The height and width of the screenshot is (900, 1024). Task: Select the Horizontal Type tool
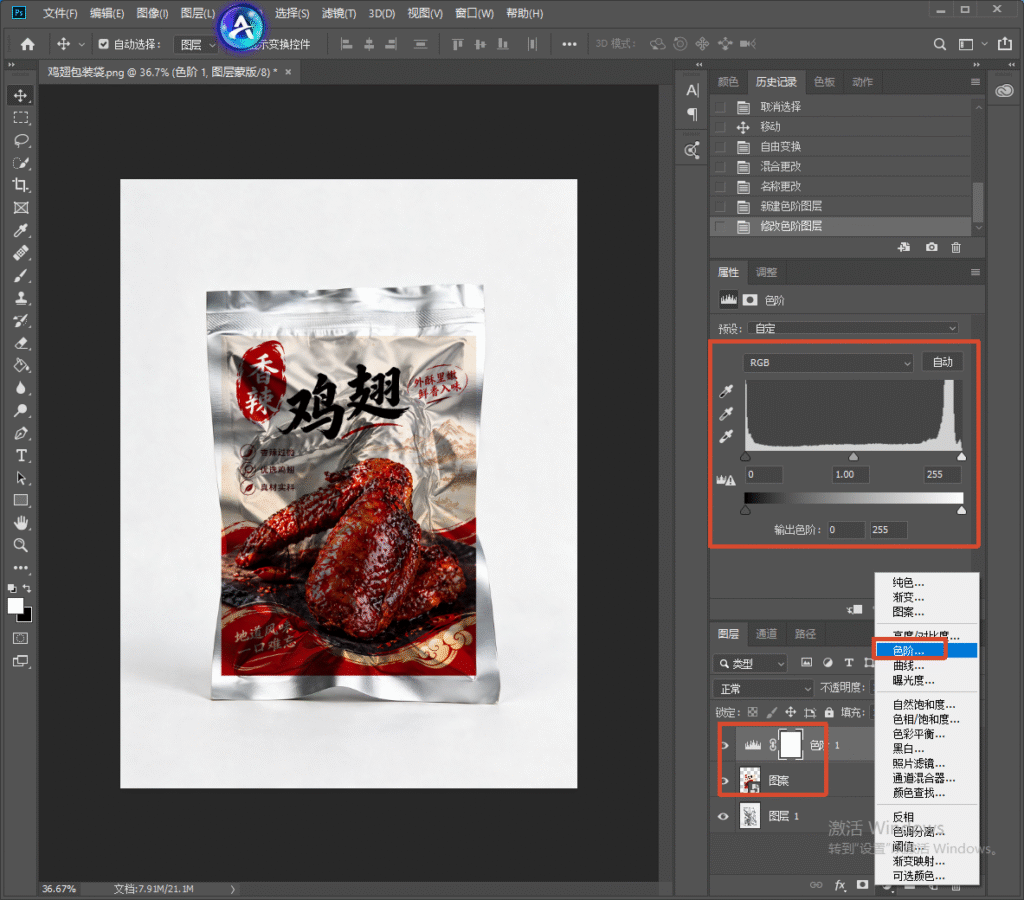(x=21, y=455)
